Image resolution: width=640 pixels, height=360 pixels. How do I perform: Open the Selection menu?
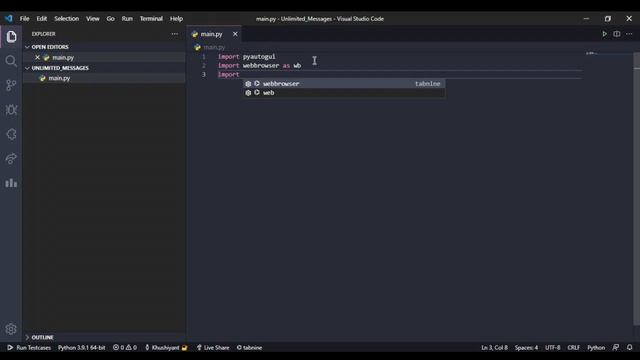67,18
